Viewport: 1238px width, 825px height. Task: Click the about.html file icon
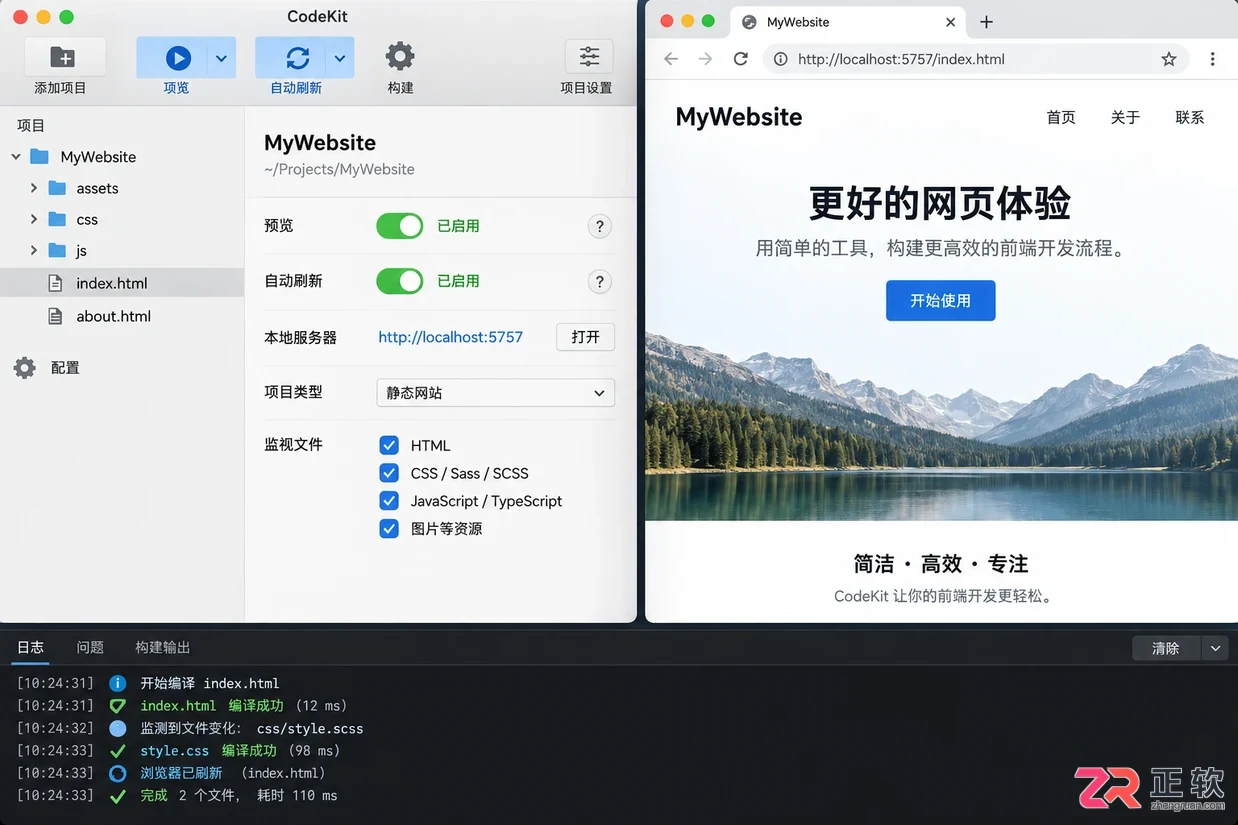[x=56, y=316]
